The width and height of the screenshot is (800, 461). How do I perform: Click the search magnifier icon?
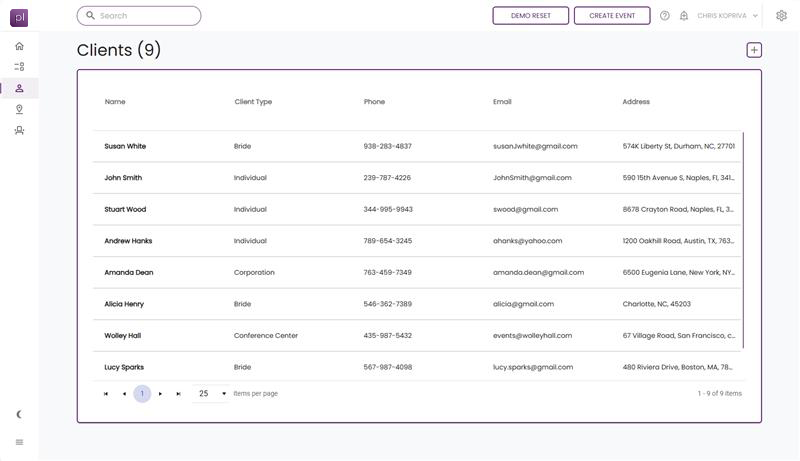point(90,15)
